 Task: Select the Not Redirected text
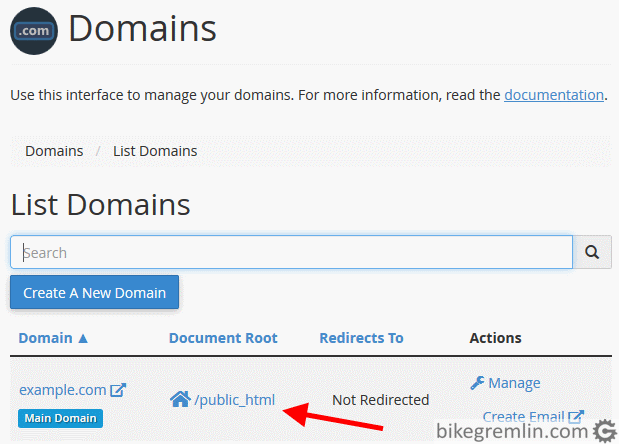click(381, 400)
